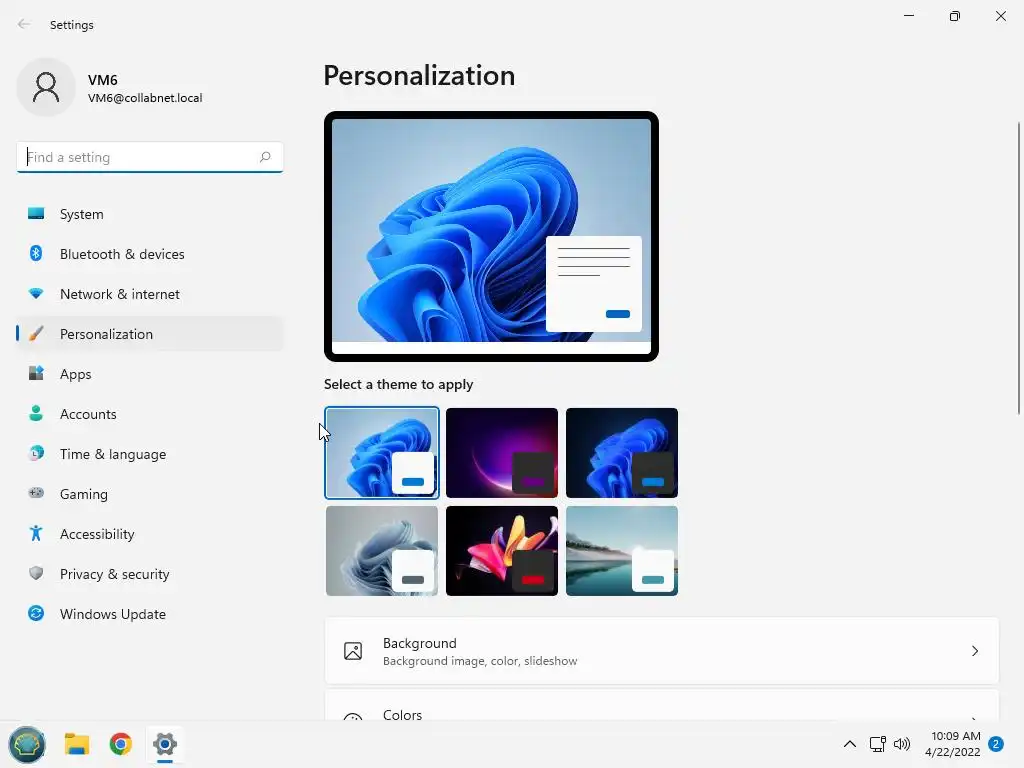Click the Privacy shield icon
Screen dimensions: 1024x768
click(36, 573)
